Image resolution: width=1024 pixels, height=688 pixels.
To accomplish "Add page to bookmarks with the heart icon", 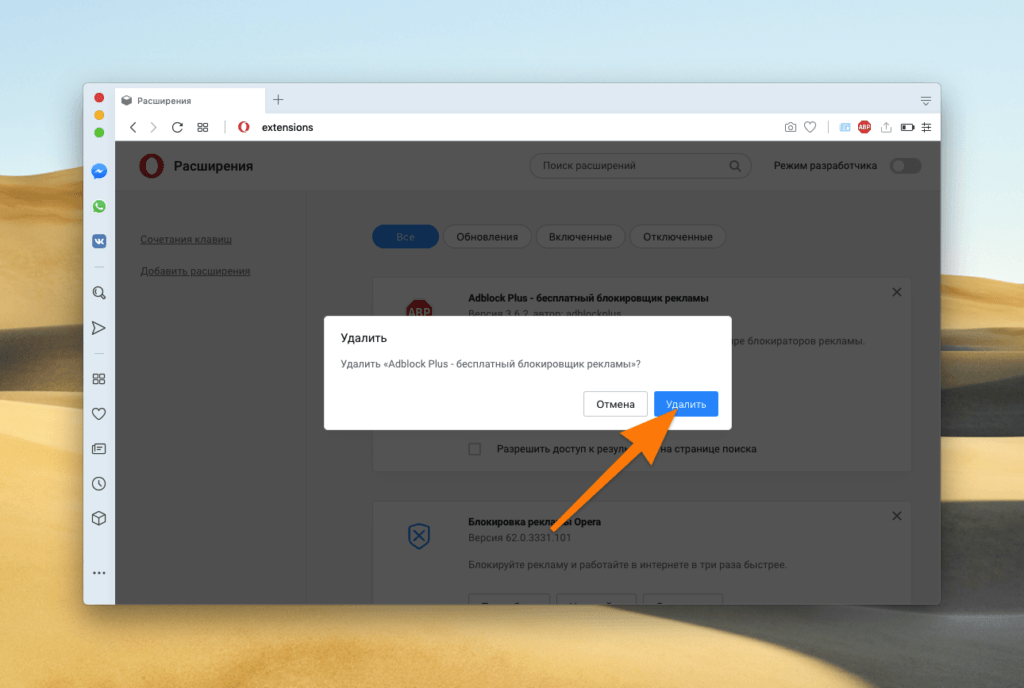I will click(x=810, y=127).
